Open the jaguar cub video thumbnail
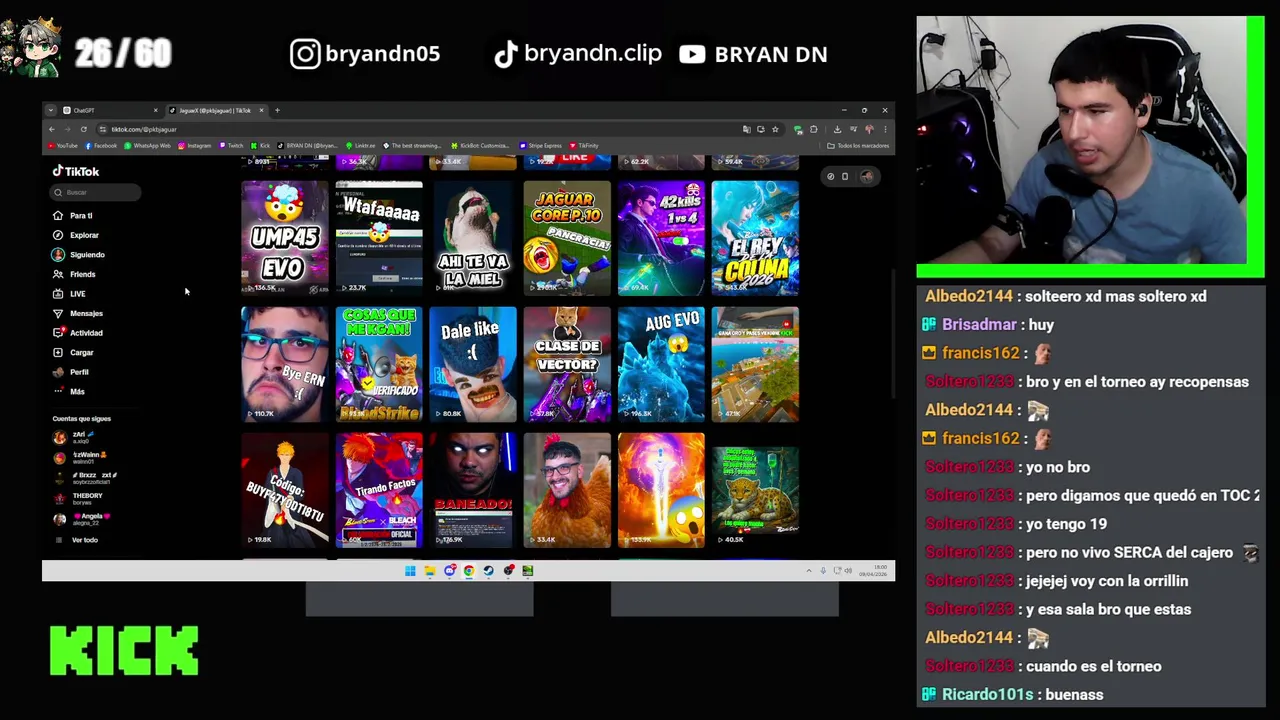1280x720 pixels. tap(755, 490)
